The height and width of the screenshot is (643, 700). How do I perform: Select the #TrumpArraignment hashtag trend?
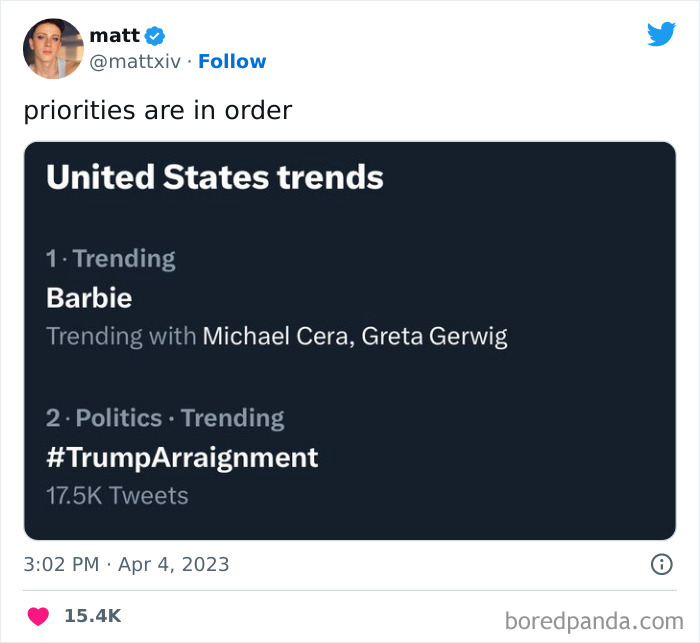coord(182,457)
